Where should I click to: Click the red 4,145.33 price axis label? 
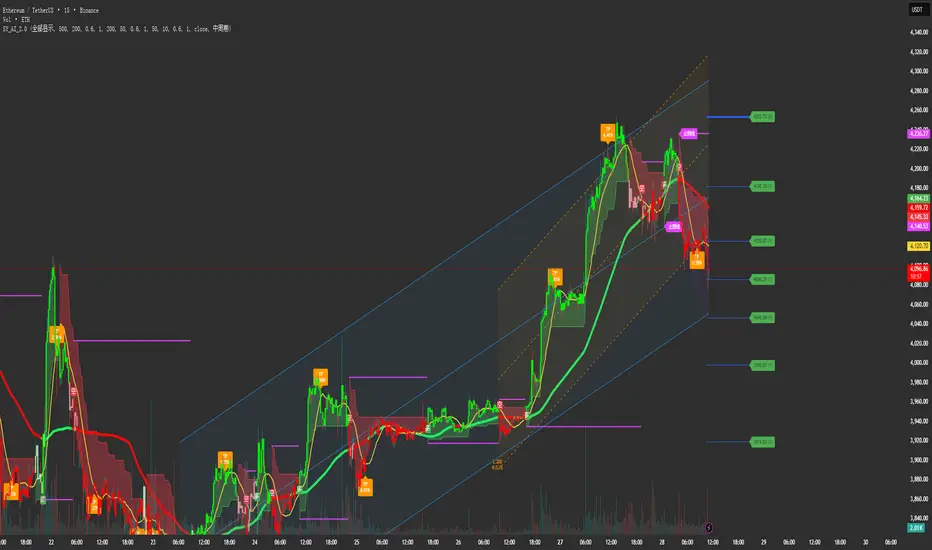[918, 217]
